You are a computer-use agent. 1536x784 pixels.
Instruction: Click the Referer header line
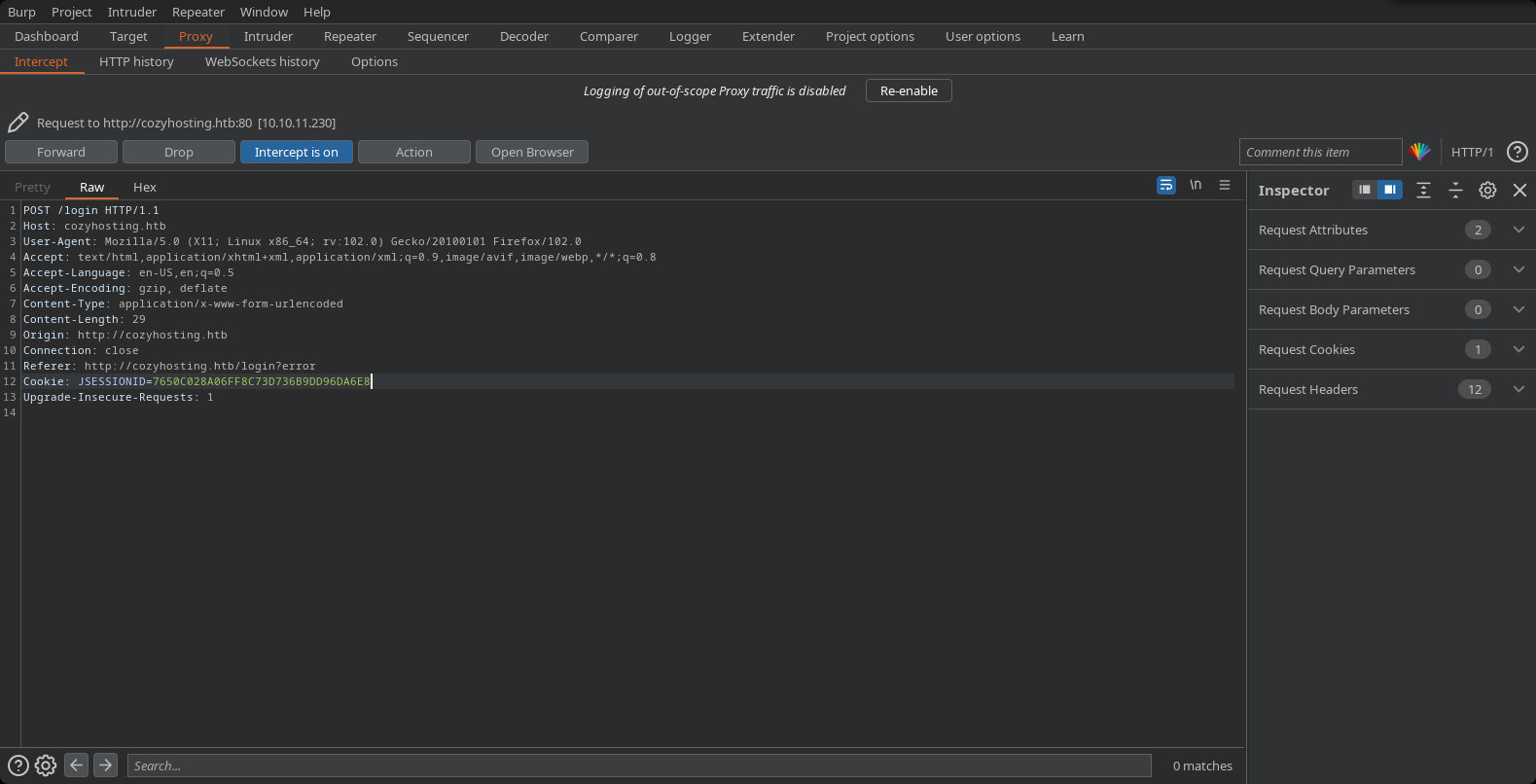tap(169, 366)
